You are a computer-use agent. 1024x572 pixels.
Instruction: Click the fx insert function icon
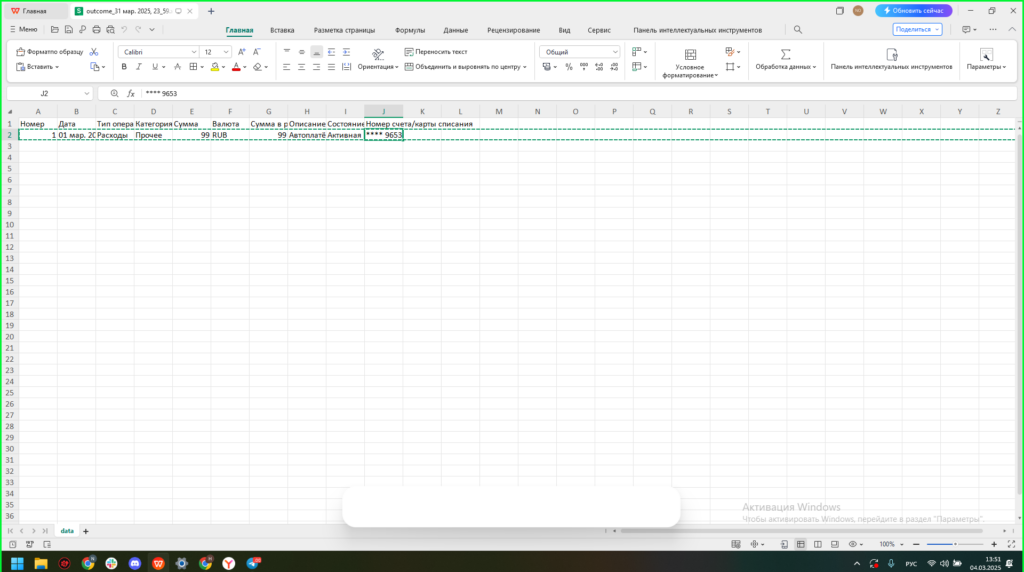click(x=131, y=93)
